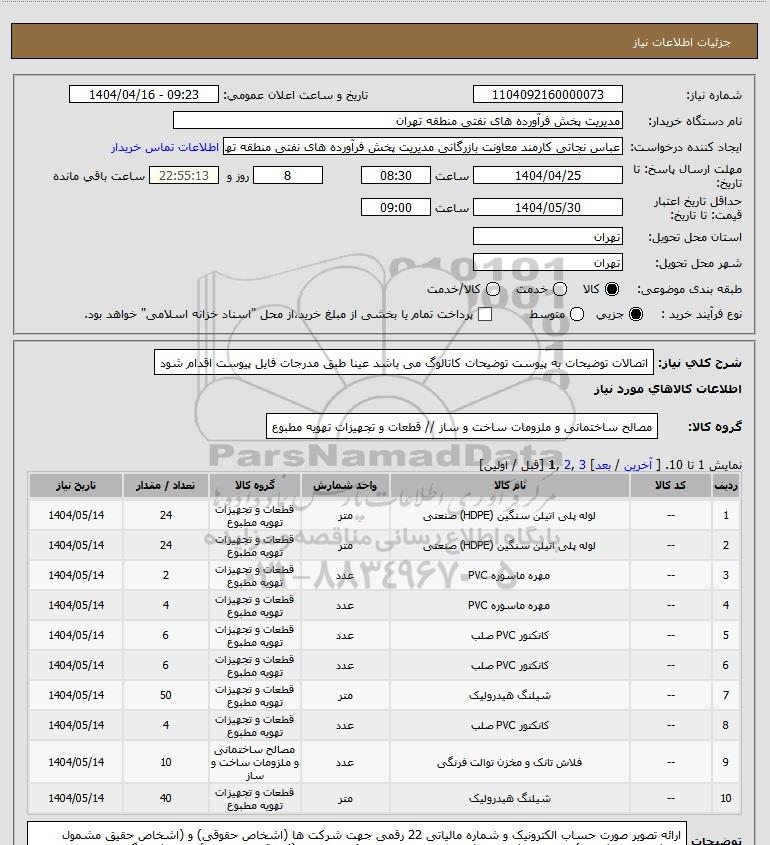Select the خدمت radio button
This screenshot has height=845, width=770.
560,289
